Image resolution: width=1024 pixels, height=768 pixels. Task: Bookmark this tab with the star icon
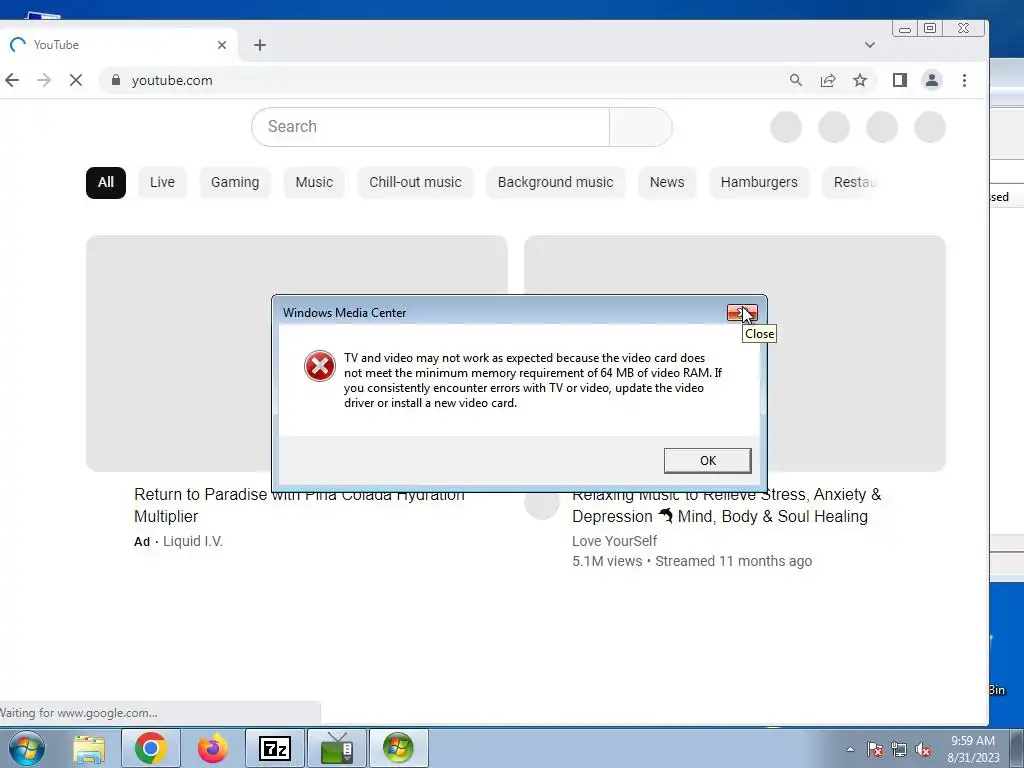(860, 80)
